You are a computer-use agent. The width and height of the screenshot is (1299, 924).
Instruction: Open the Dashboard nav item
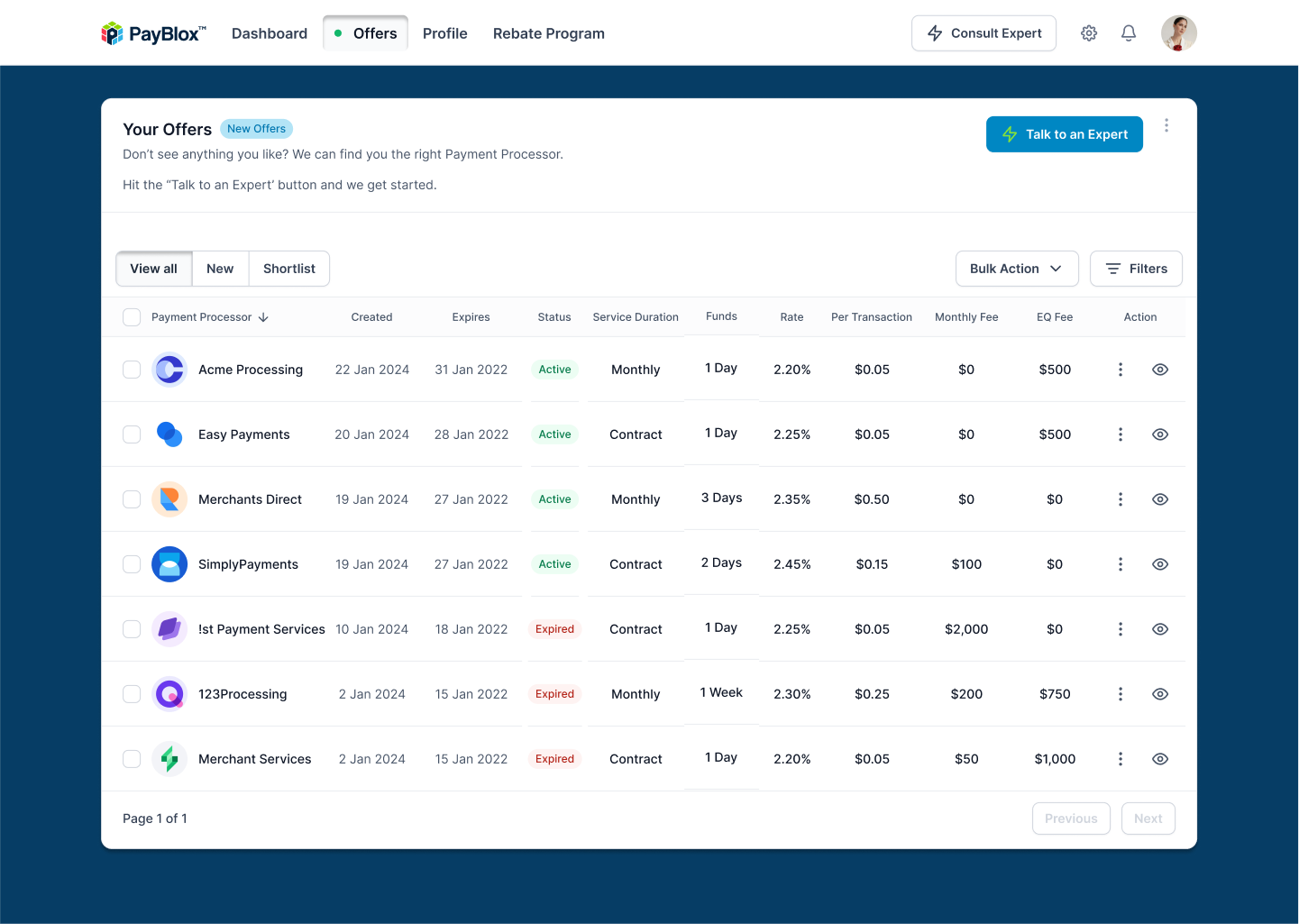pyautogui.click(x=270, y=33)
